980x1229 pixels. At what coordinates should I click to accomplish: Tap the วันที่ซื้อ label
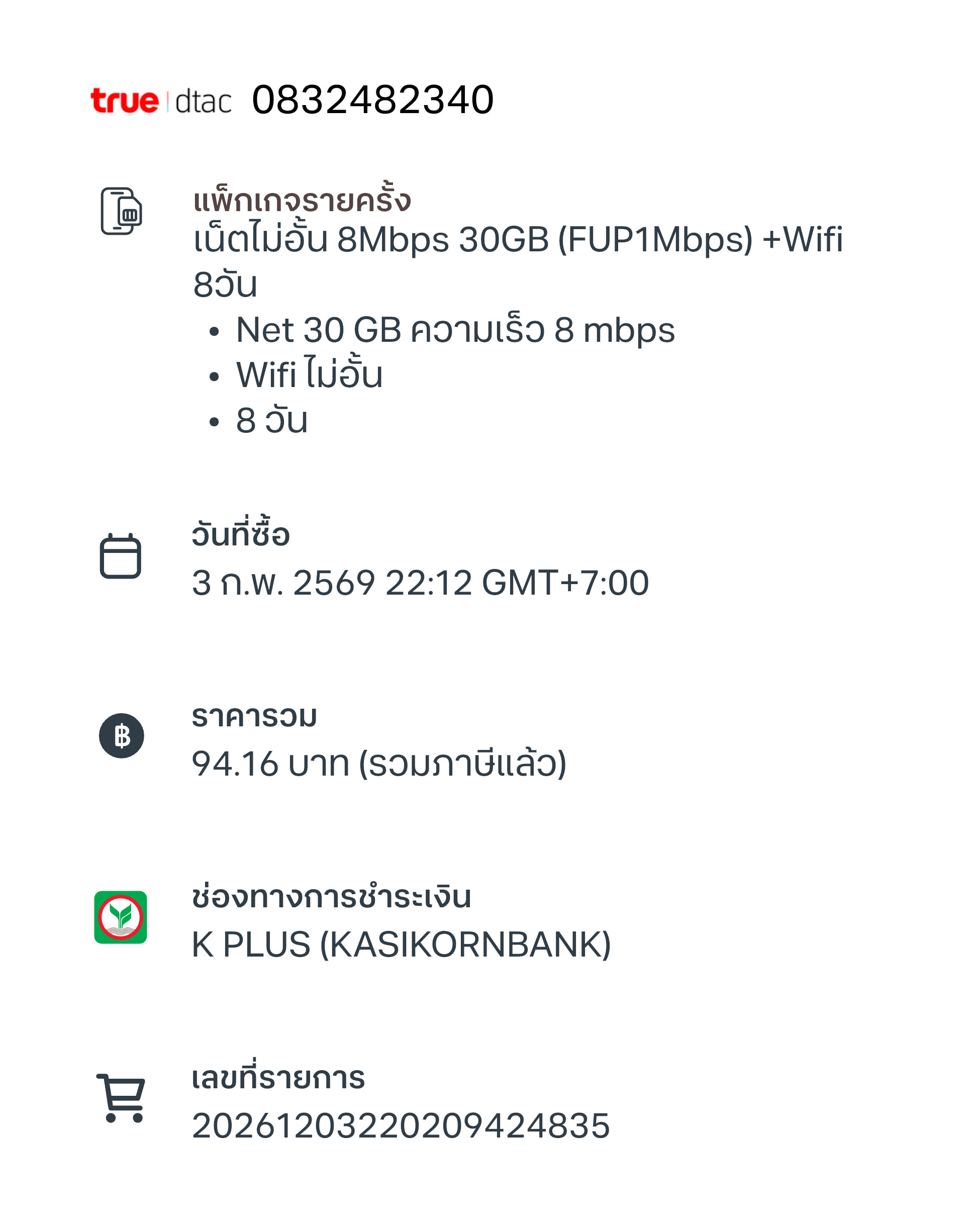[x=240, y=533]
